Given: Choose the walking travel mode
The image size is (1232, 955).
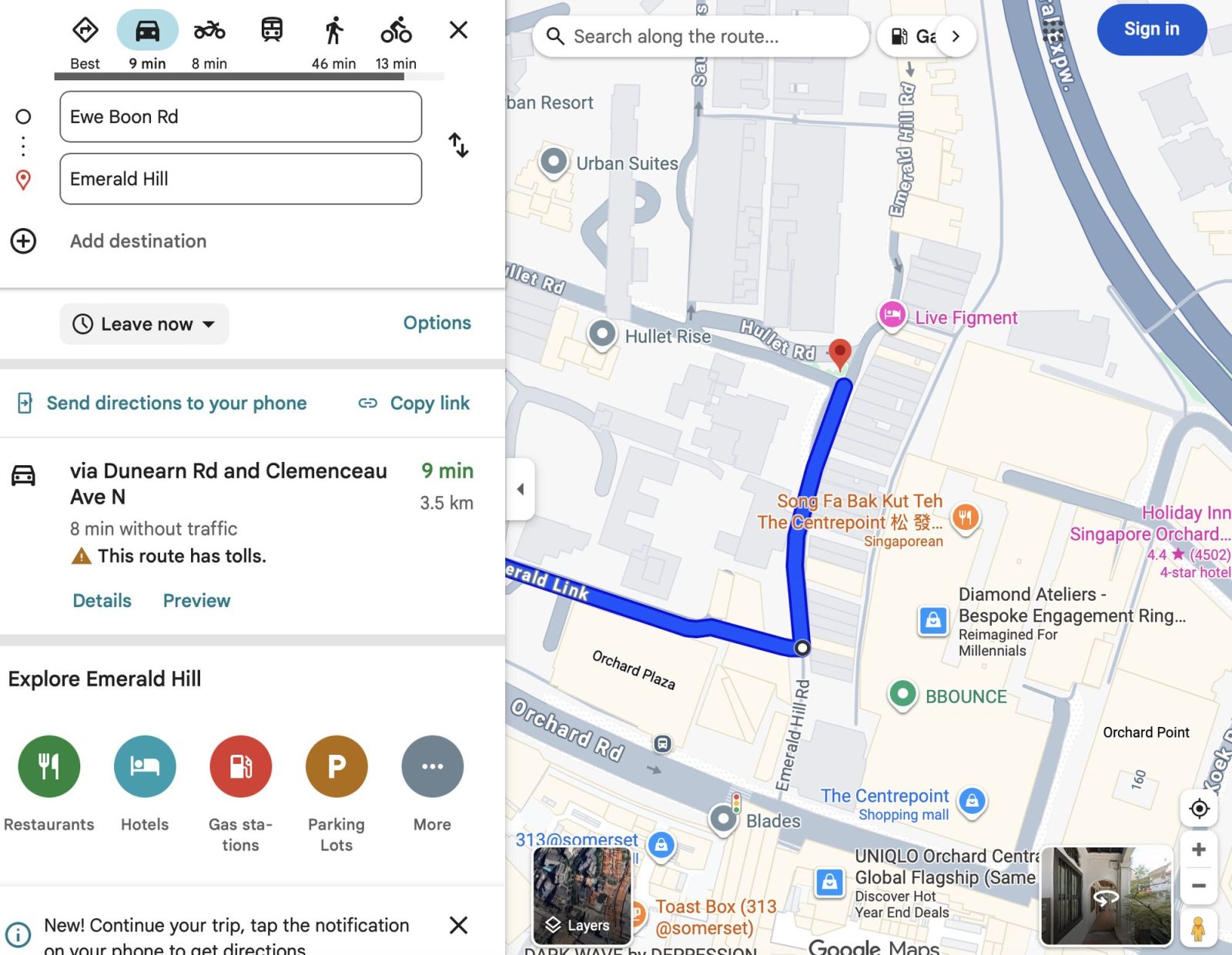Looking at the screenshot, I should click(333, 42).
